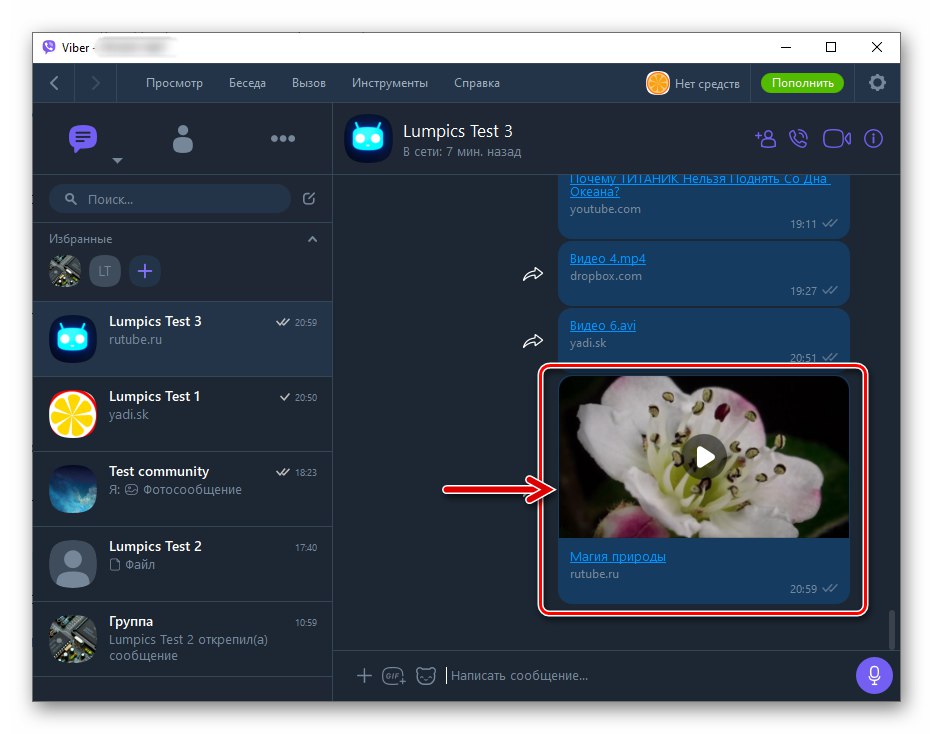Open the Магия природы link

click(618, 557)
